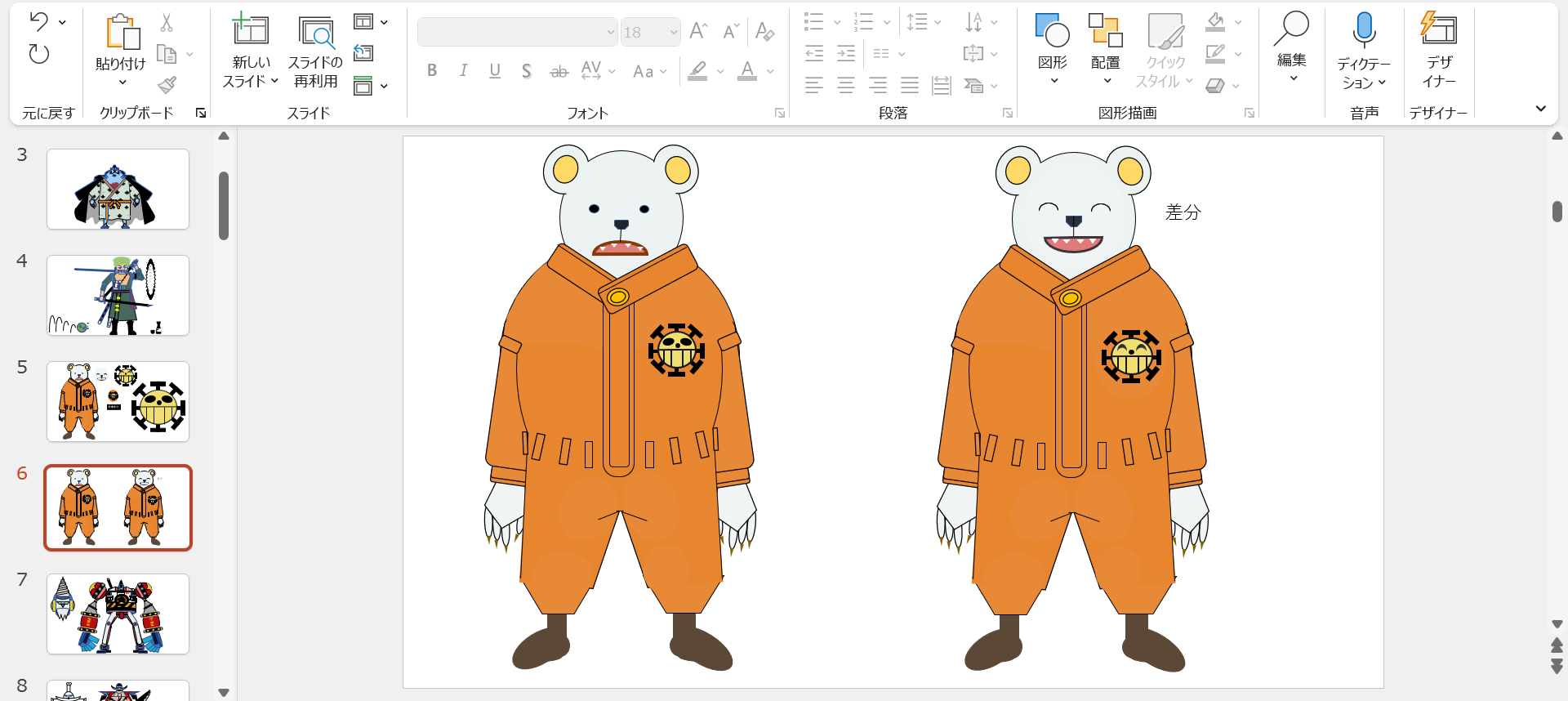Click the Paste button
Viewport: 1568px width, 701px height.
pyautogui.click(x=121, y=33)
